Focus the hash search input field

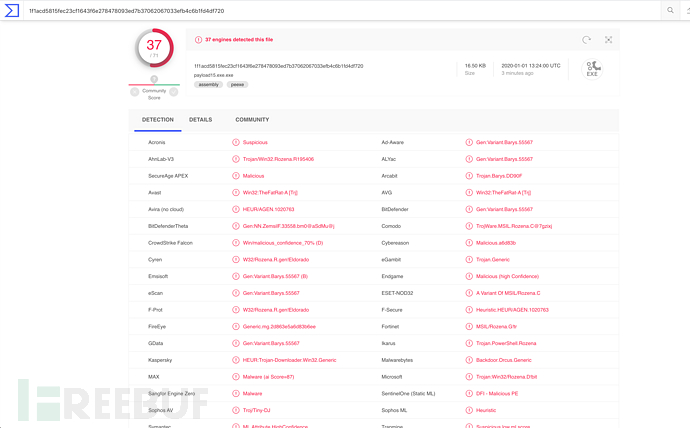point(343,11)
